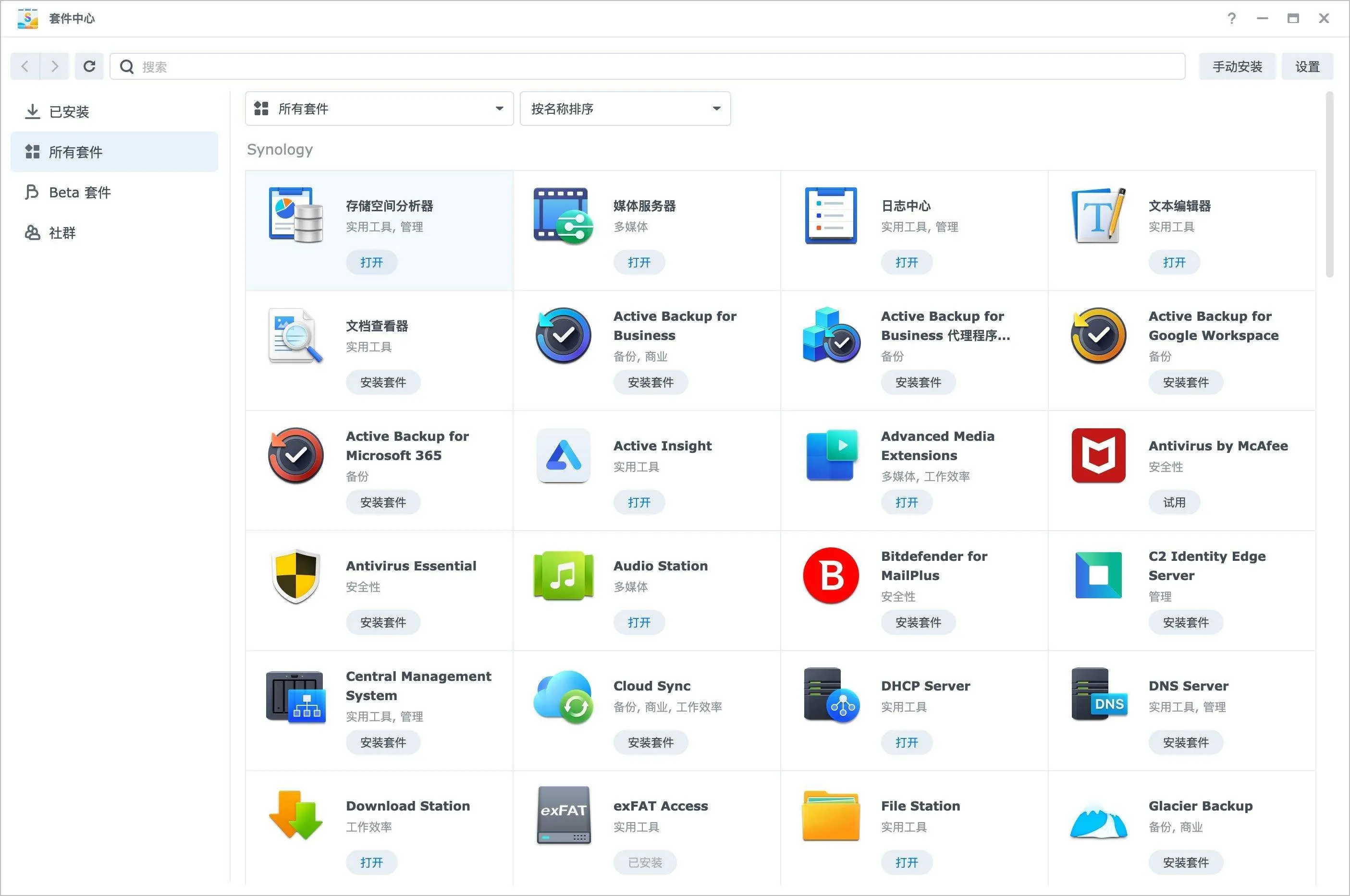Click the Download Station arrows icon
Viewport: 1350px width, 896px height.
point(295,815)
